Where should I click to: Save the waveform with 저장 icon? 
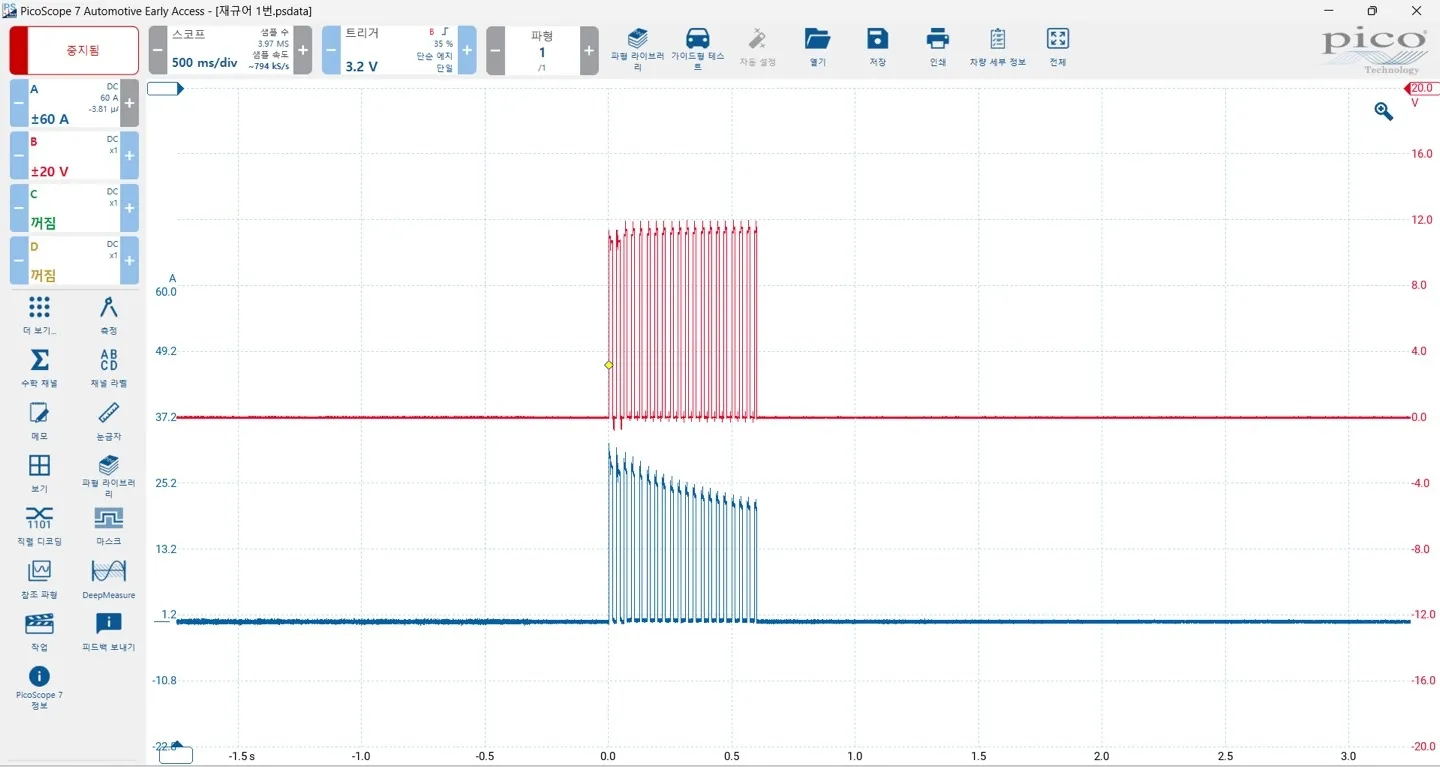[877, 48]
